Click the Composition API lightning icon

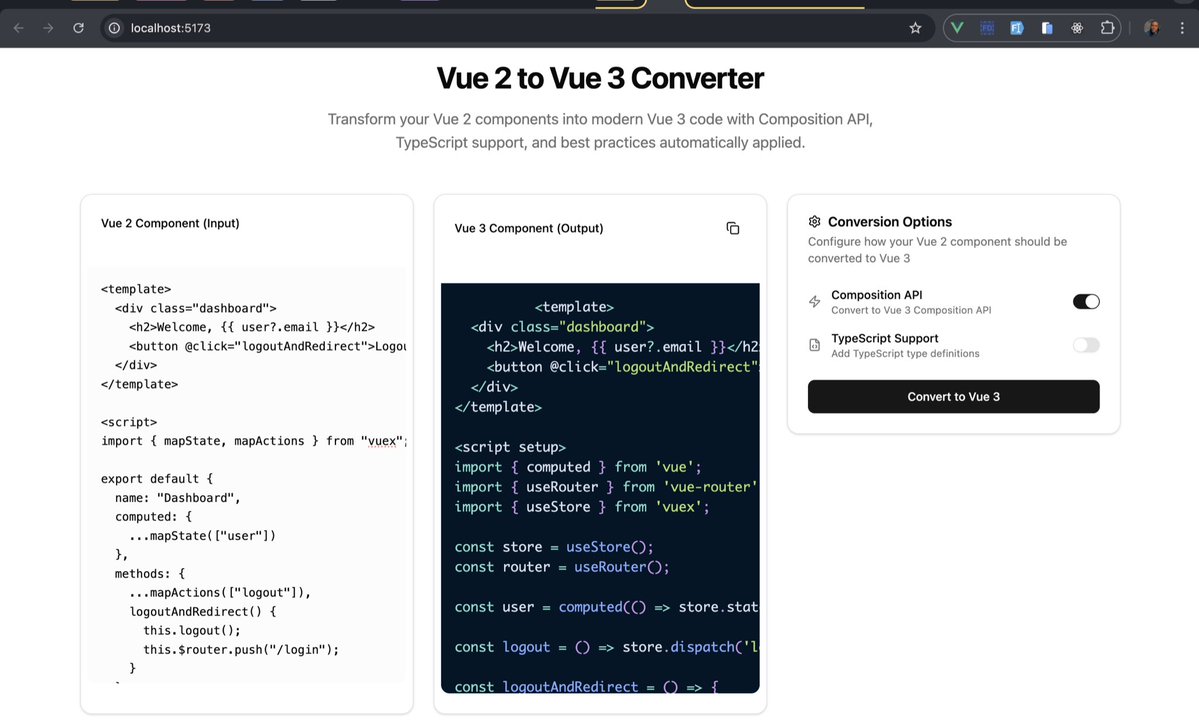(814, 301)
